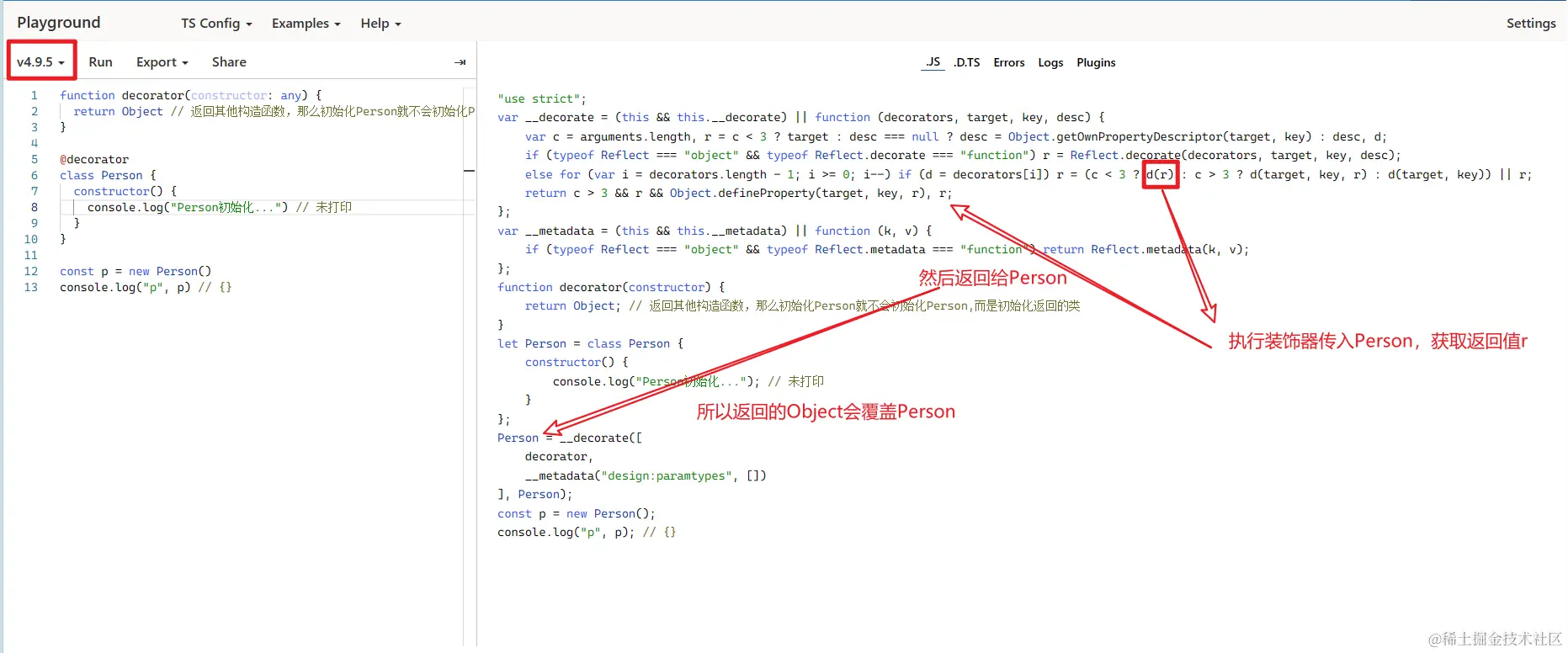Click 'return Object' on editor line 2
Image resolution: width=1568 pixels, height=653 pixels.
118,111
